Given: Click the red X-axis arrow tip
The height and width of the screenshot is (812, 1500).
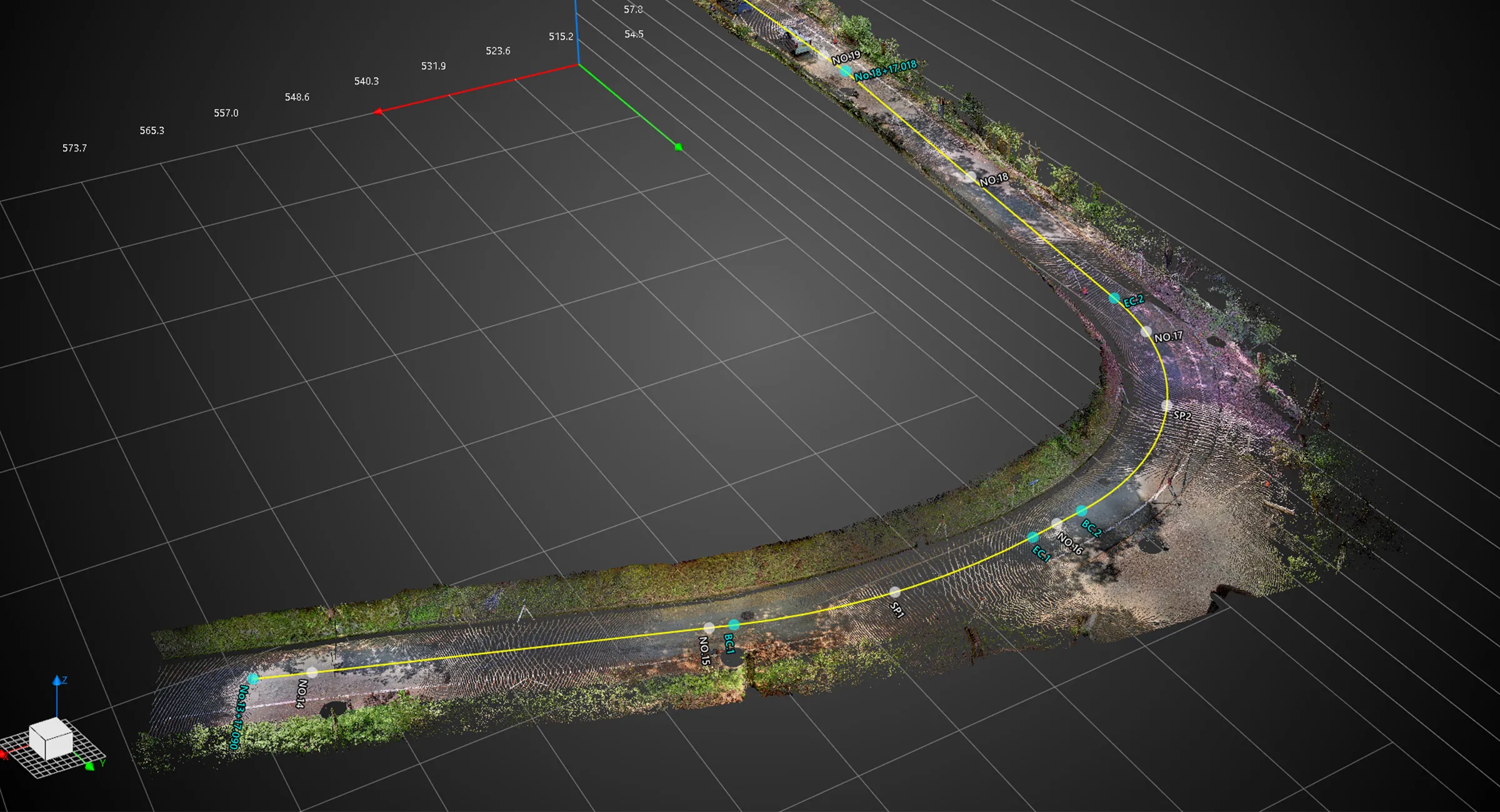Looking at the screenshot, I should 377,112.
